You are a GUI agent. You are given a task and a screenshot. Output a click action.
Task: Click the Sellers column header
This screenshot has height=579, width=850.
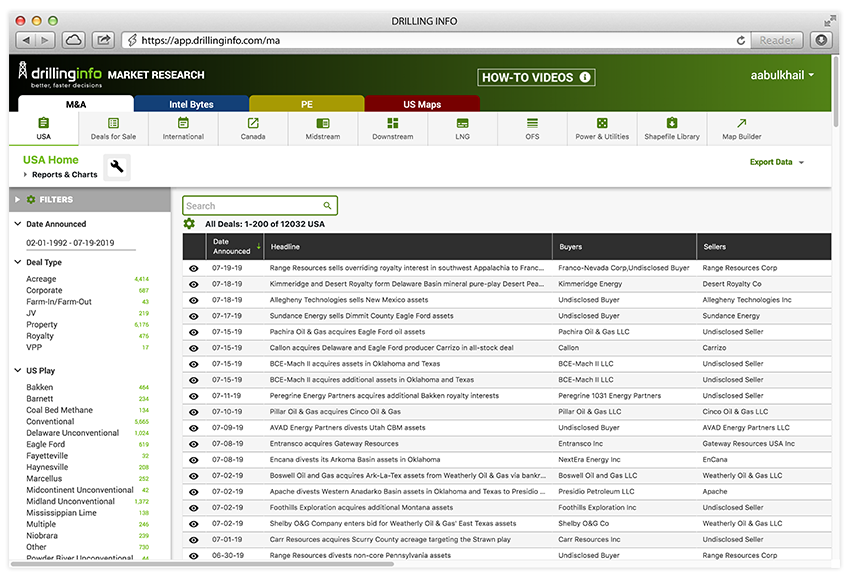(763, 247)
